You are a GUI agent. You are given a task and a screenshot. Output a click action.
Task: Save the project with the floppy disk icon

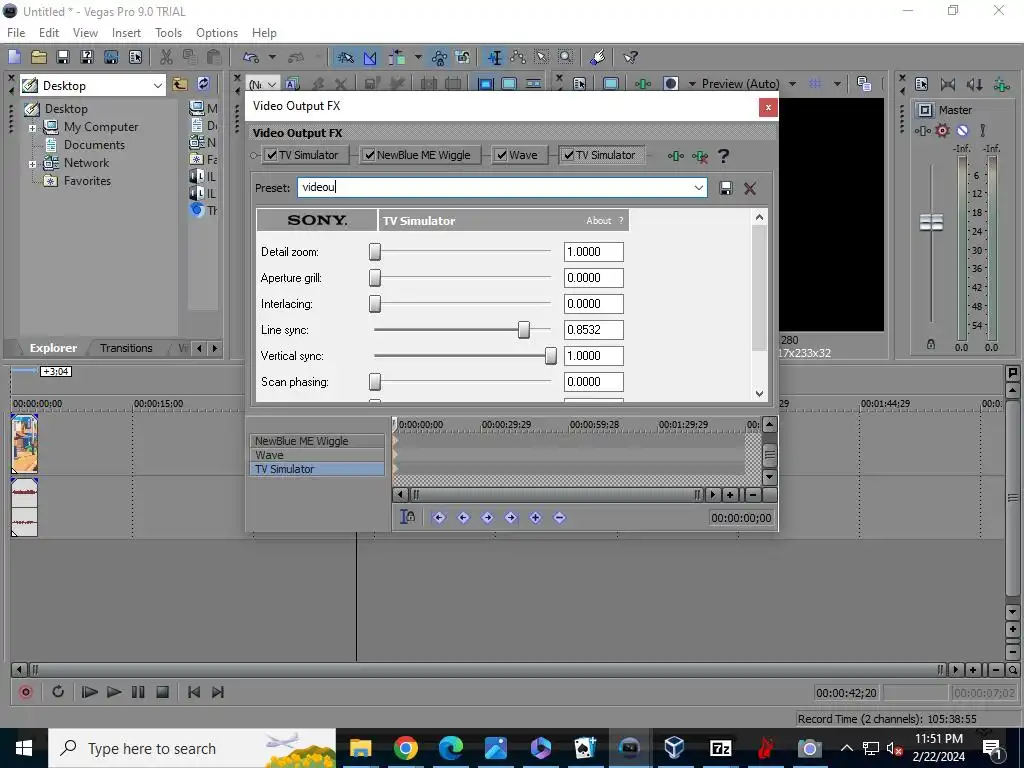[x=63, y=57]
